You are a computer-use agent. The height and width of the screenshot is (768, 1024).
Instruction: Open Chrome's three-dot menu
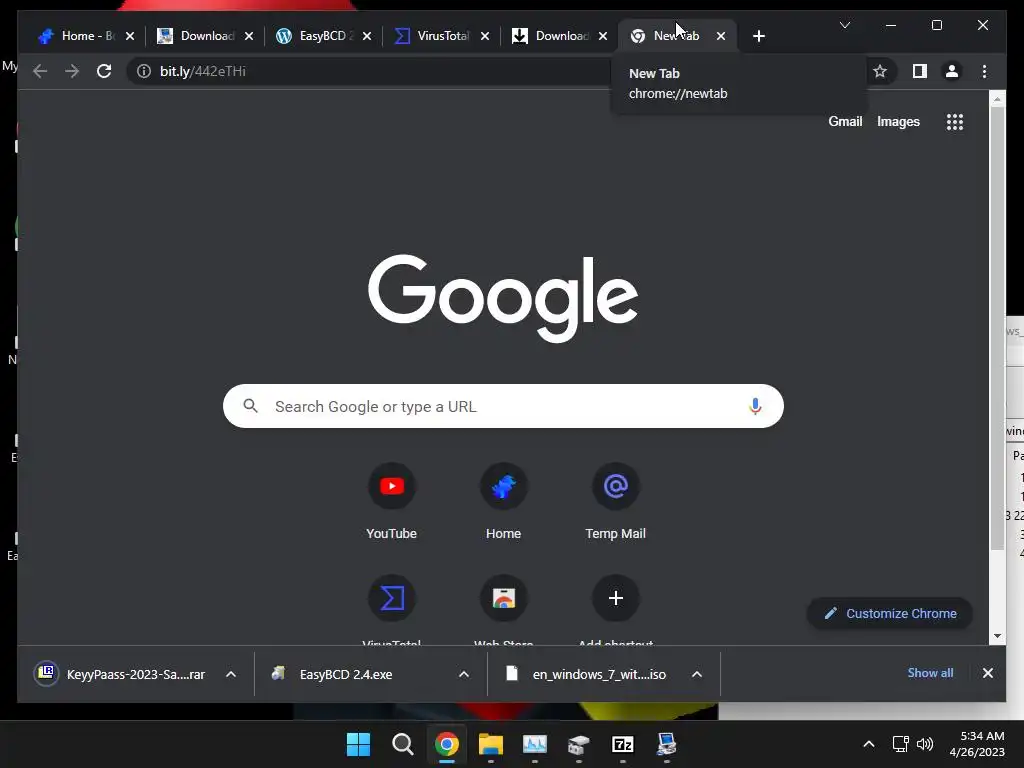pos(984,71)
